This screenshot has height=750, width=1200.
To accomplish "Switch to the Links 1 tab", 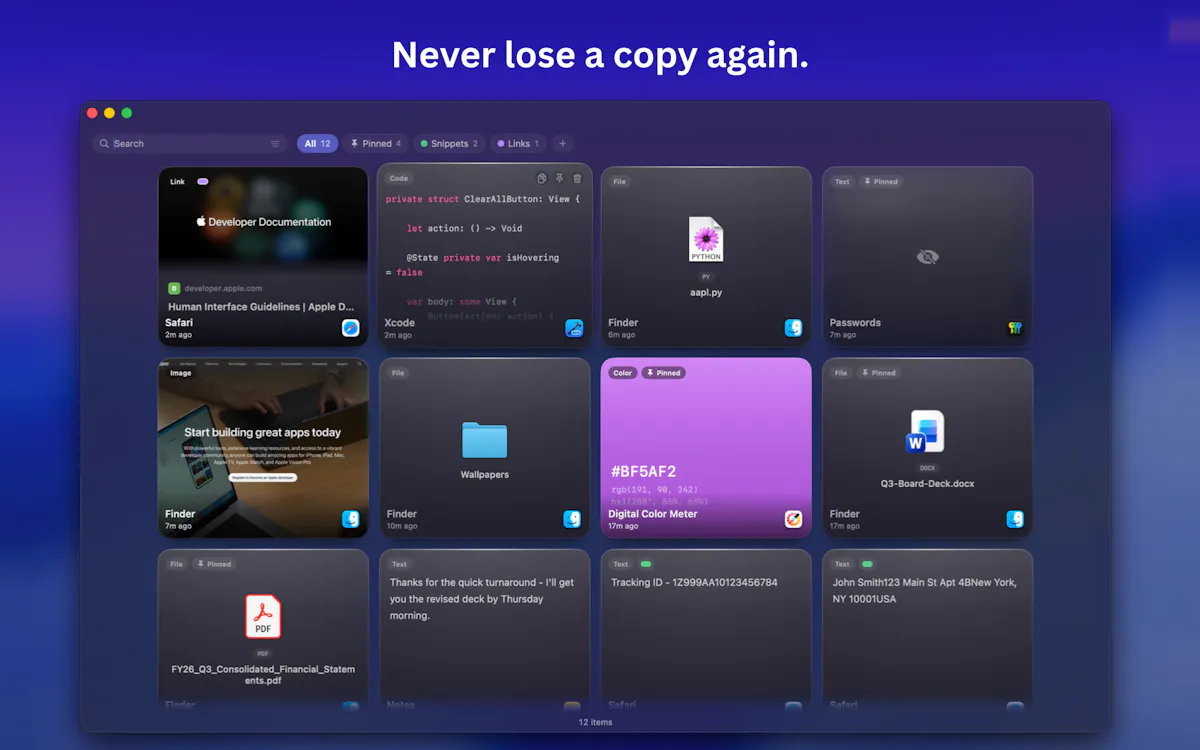I will tap(518, 144).
